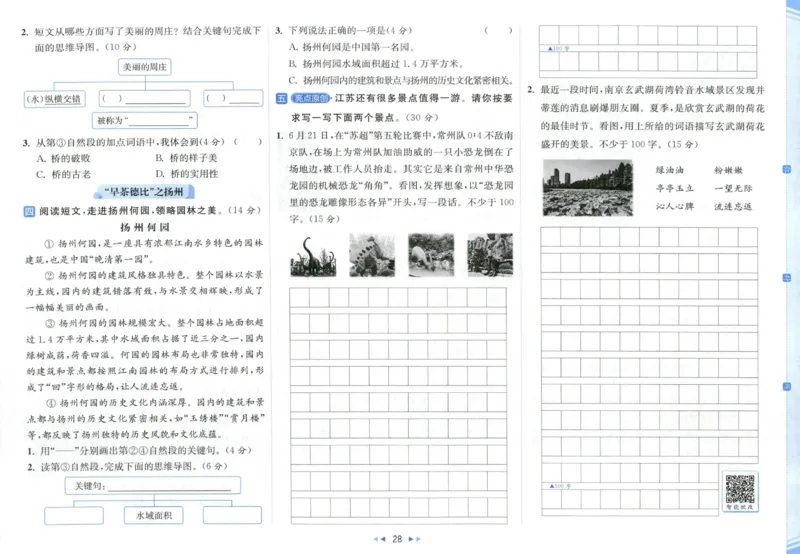Choose option A. 扬州何园是中国第一名园
The image size is (800, 554).
point(352,47)
